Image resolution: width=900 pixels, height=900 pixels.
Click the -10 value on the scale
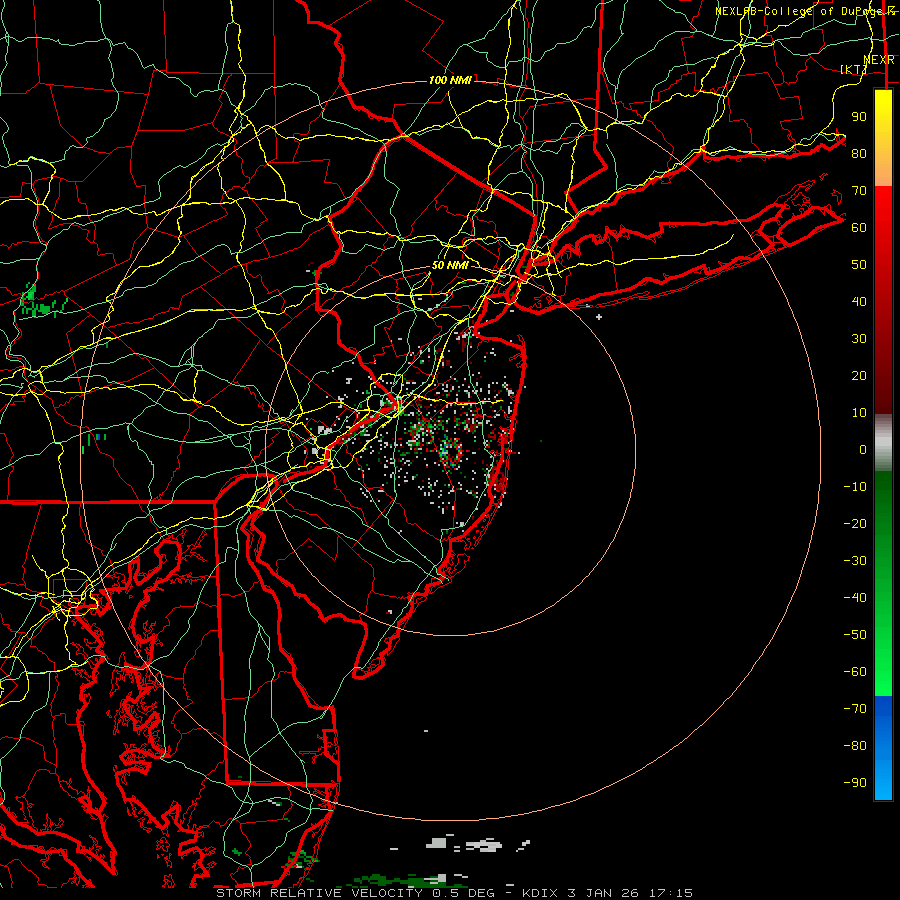click(855, 487)
